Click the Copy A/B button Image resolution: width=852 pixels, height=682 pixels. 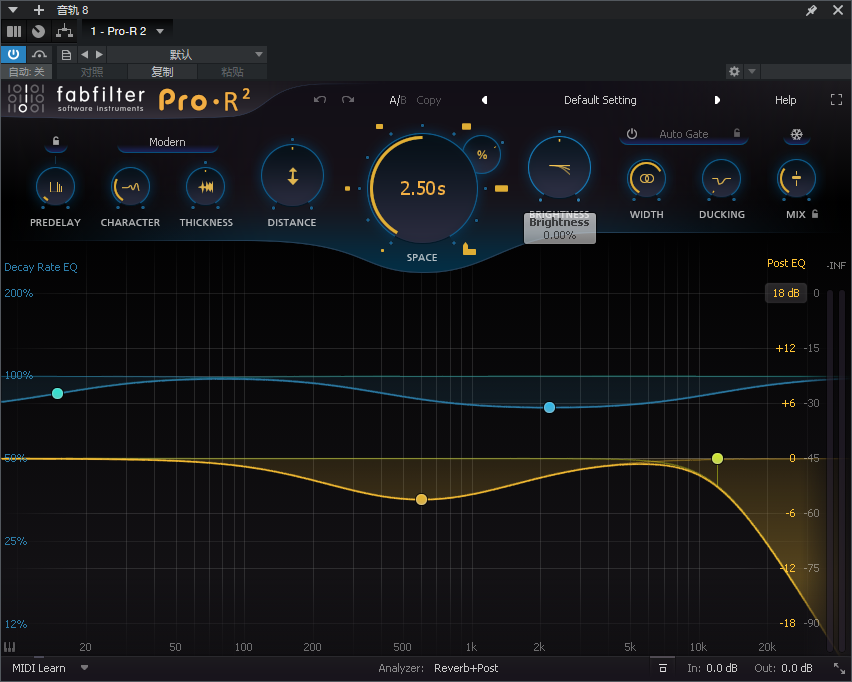[x=429, y=100]
